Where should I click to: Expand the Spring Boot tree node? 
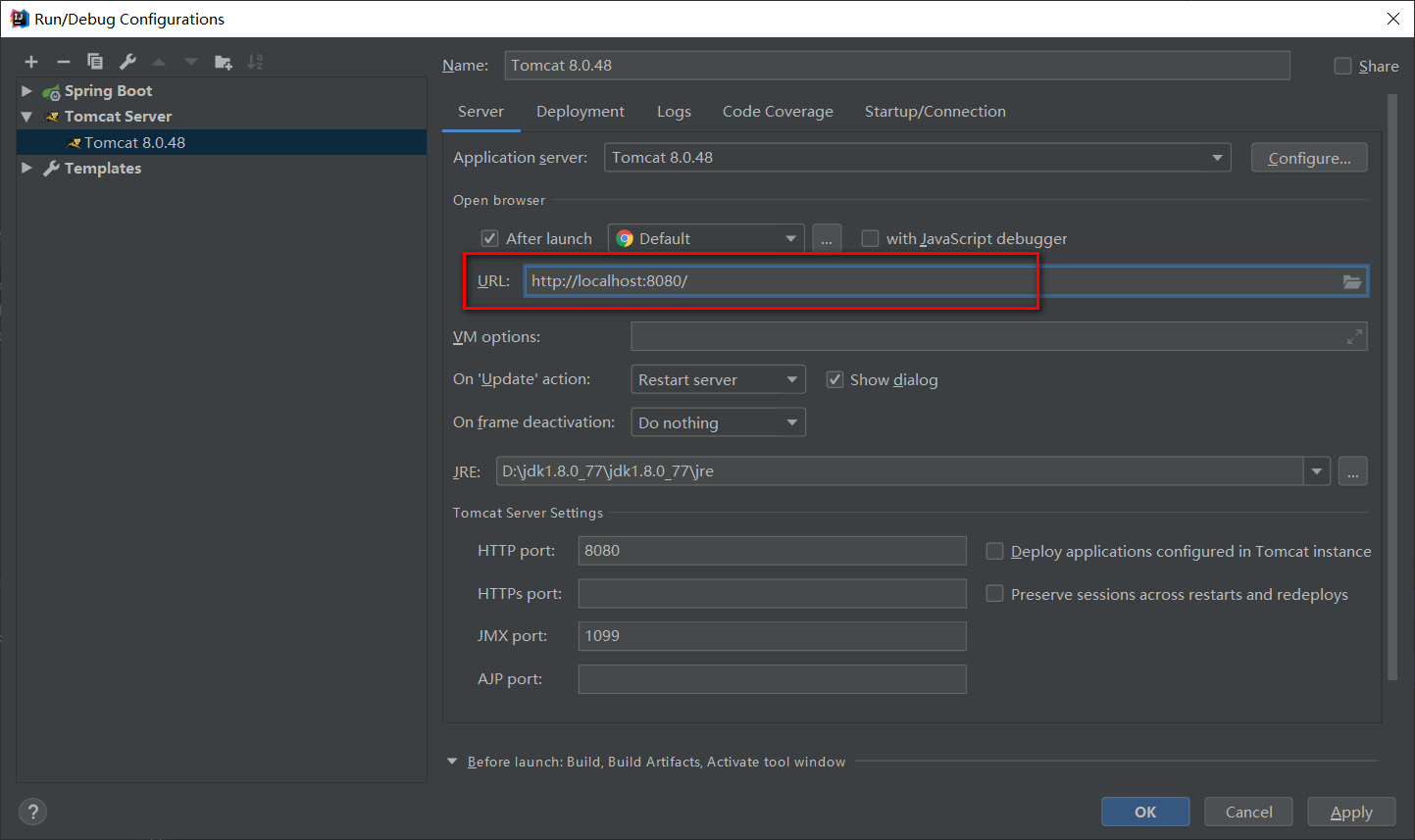click(x=26, y=90)
